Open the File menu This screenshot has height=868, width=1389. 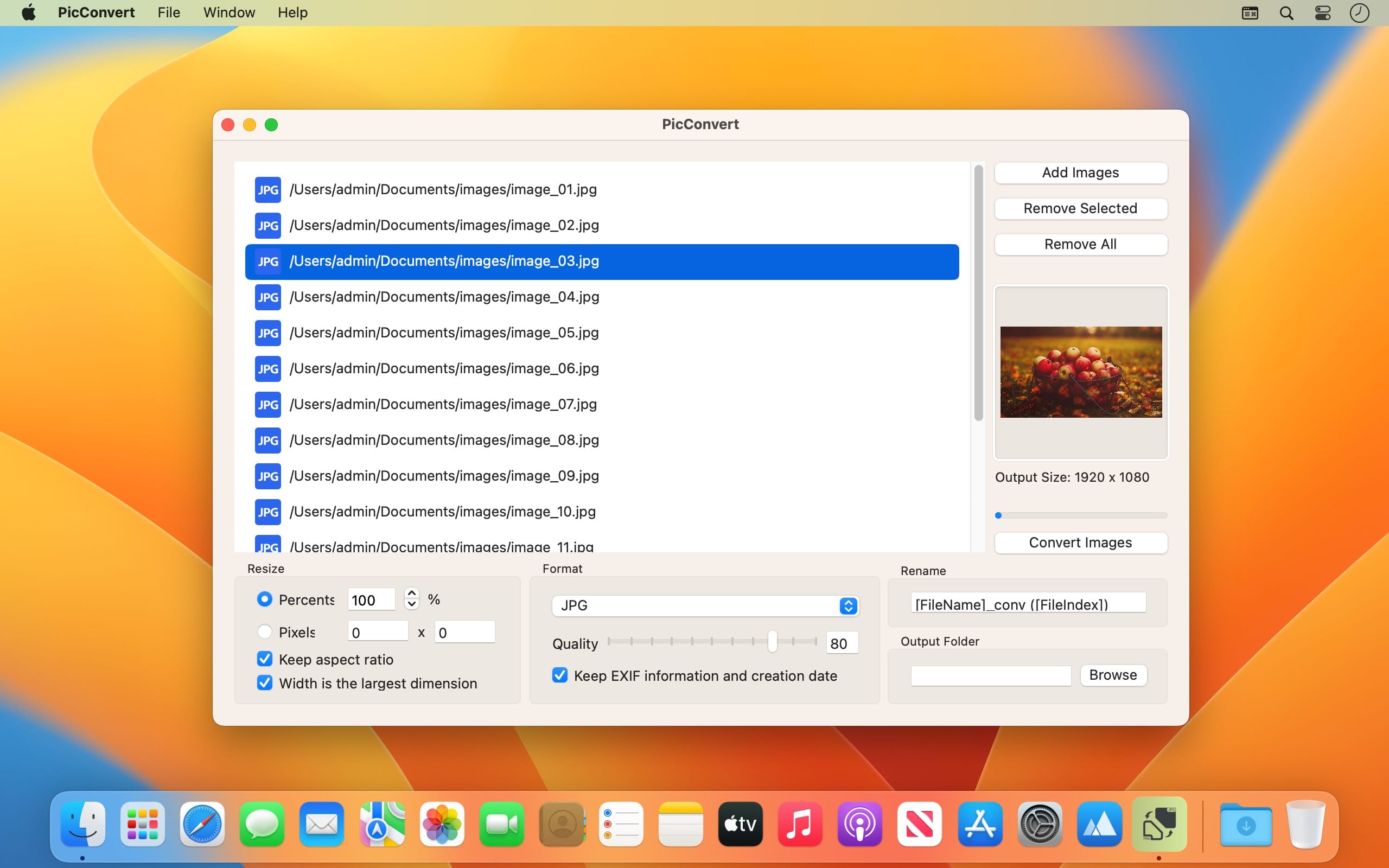[169, 12]
